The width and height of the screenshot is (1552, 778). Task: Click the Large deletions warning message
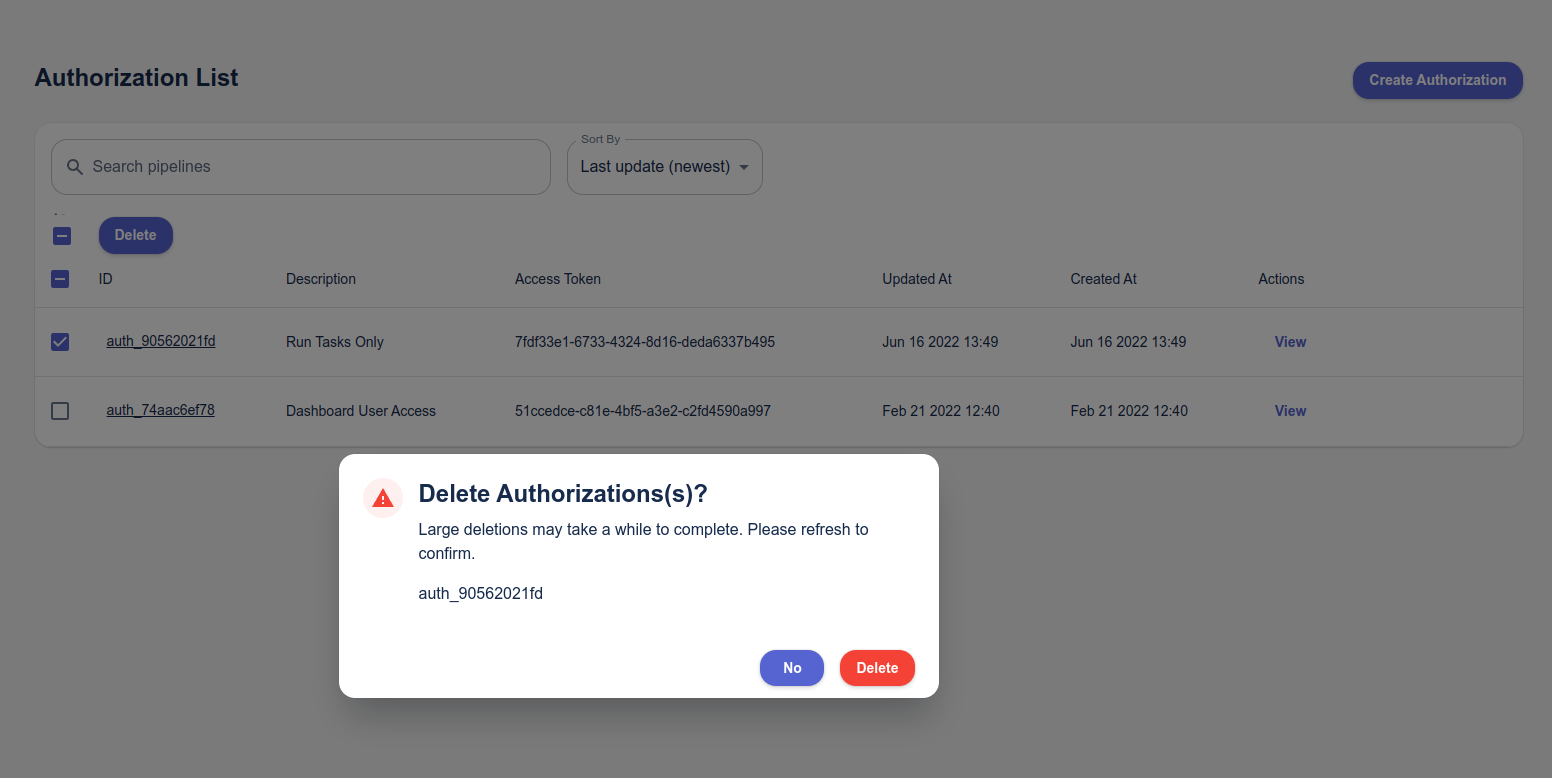pos(644,541)
